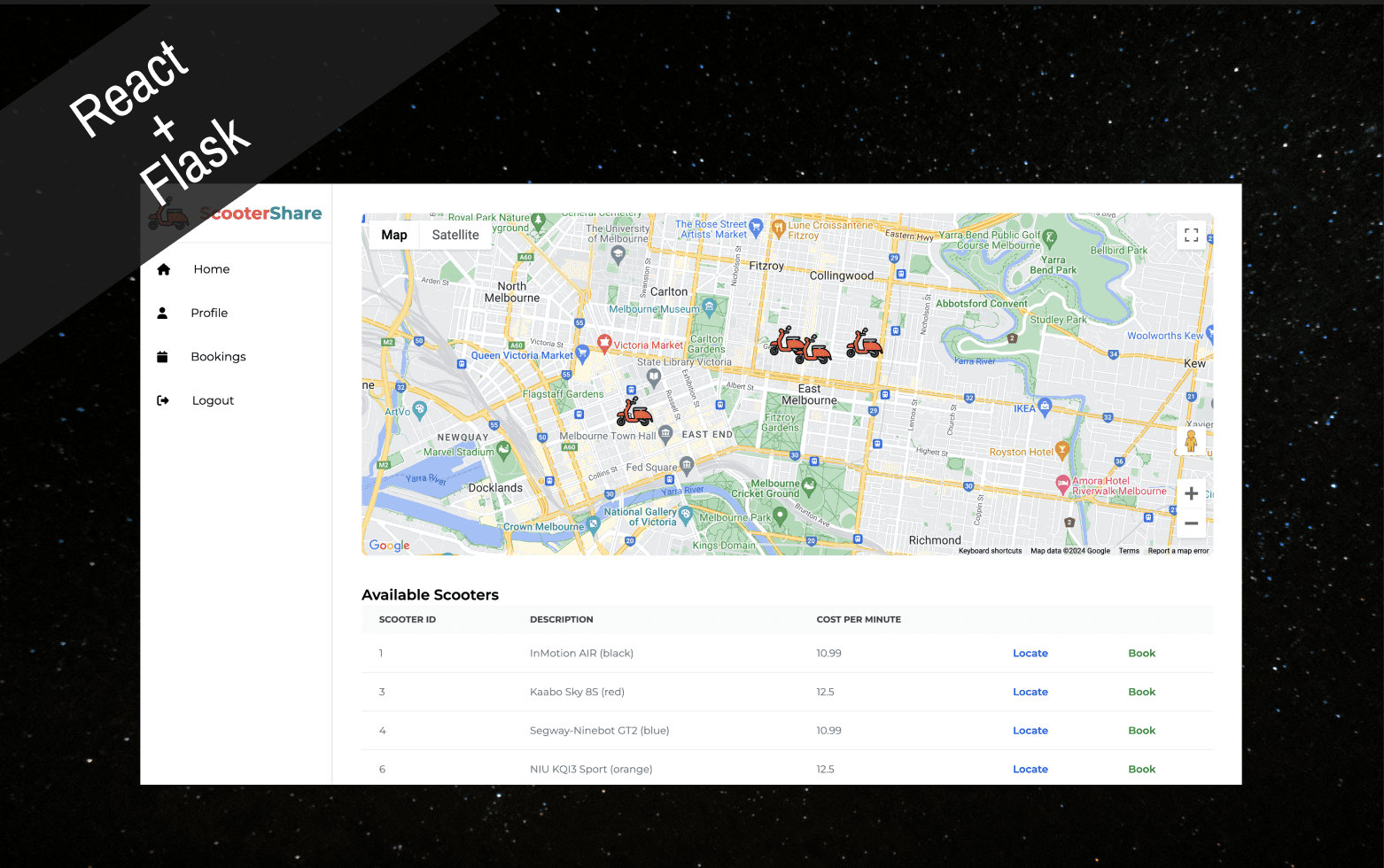
Task: Click the Bookings calendar icon
Action: 162,357
